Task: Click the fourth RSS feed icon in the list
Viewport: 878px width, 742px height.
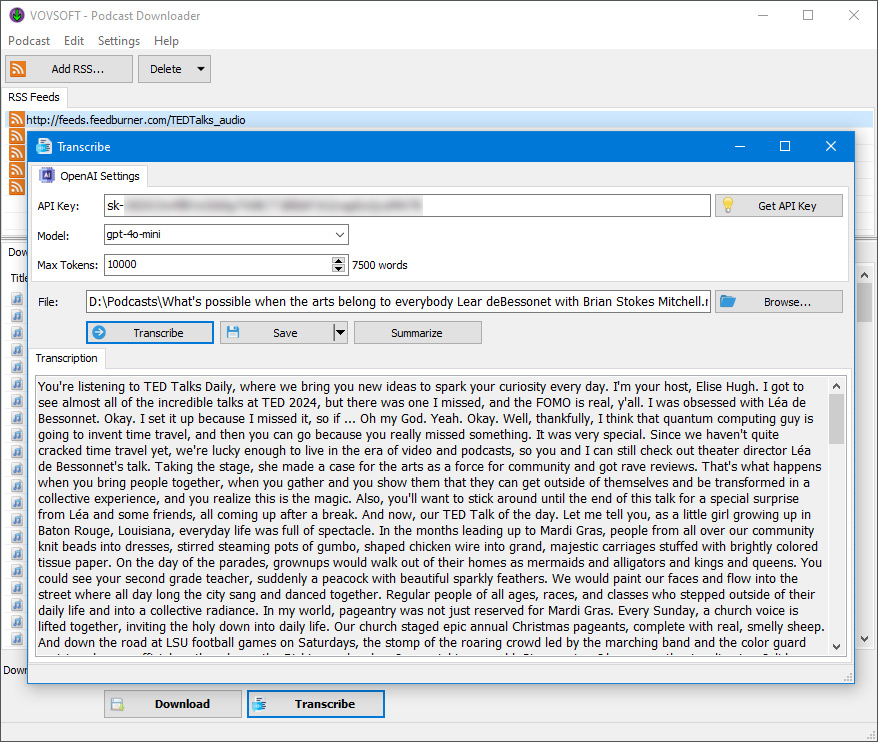Action: tap(17, 170)
